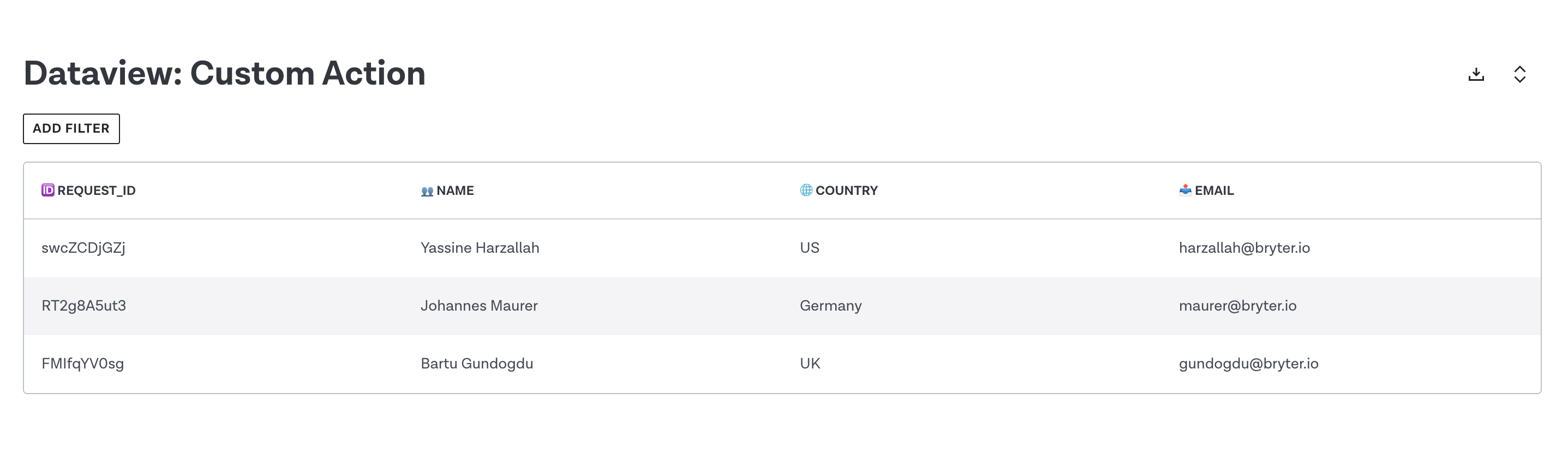Select request swcZCDjGZj cell
Viewport: 1568px width, 464px height.
pyautogui.click(x=83, y=248)
